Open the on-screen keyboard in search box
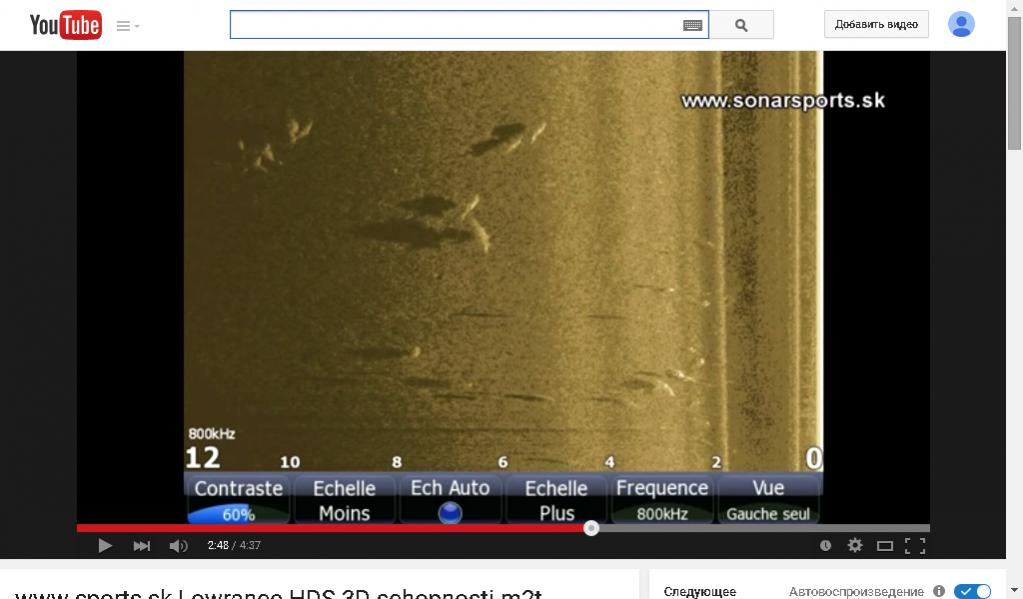Viewport: 1023px width, 599px height. point(692,25)
